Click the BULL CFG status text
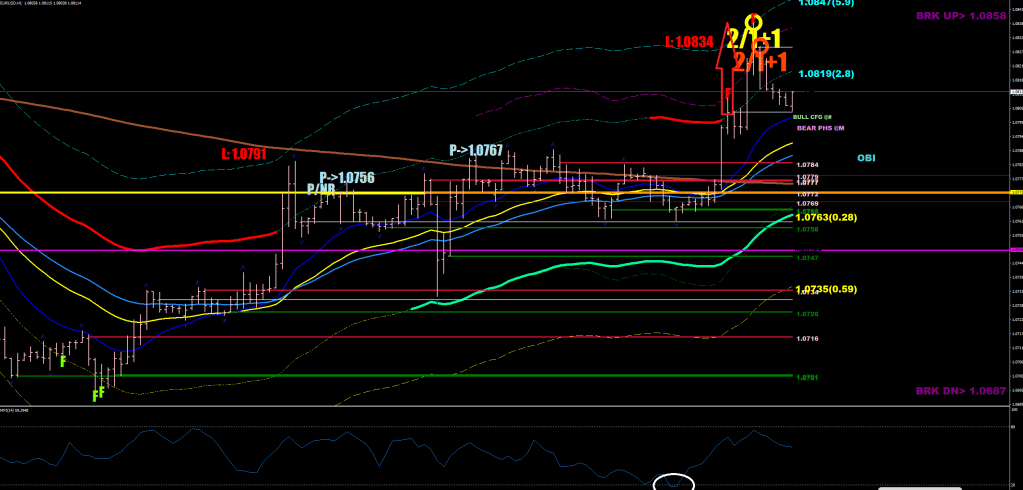Image resolution: width=1023 pixels, height=490 pixels. [x=812, y=117]
